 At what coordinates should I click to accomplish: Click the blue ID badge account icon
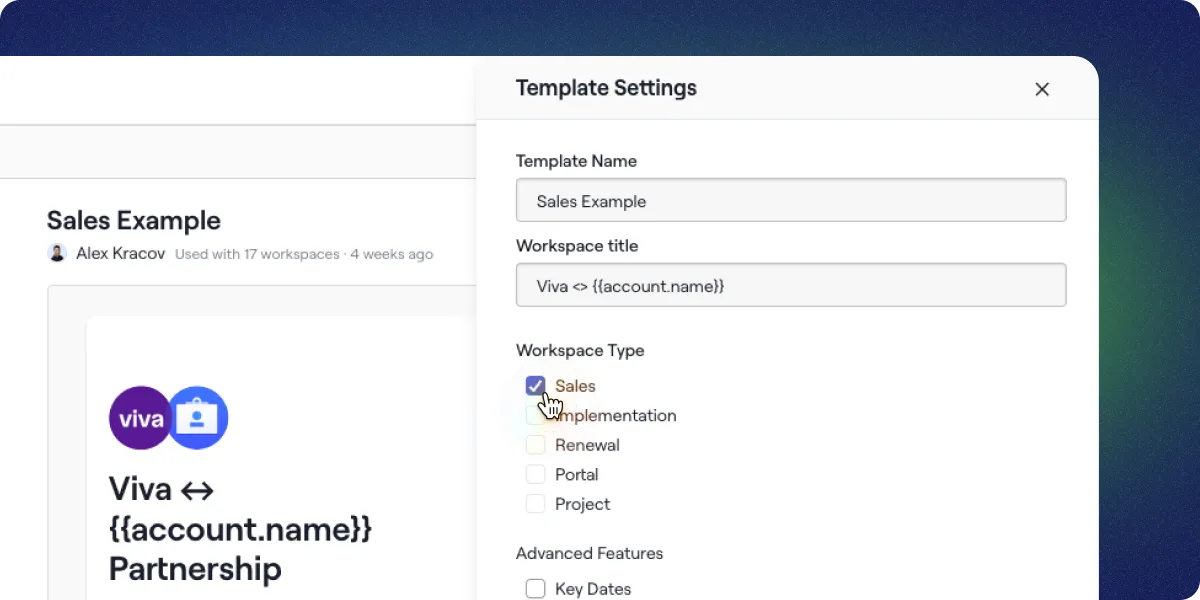(197, 418)
